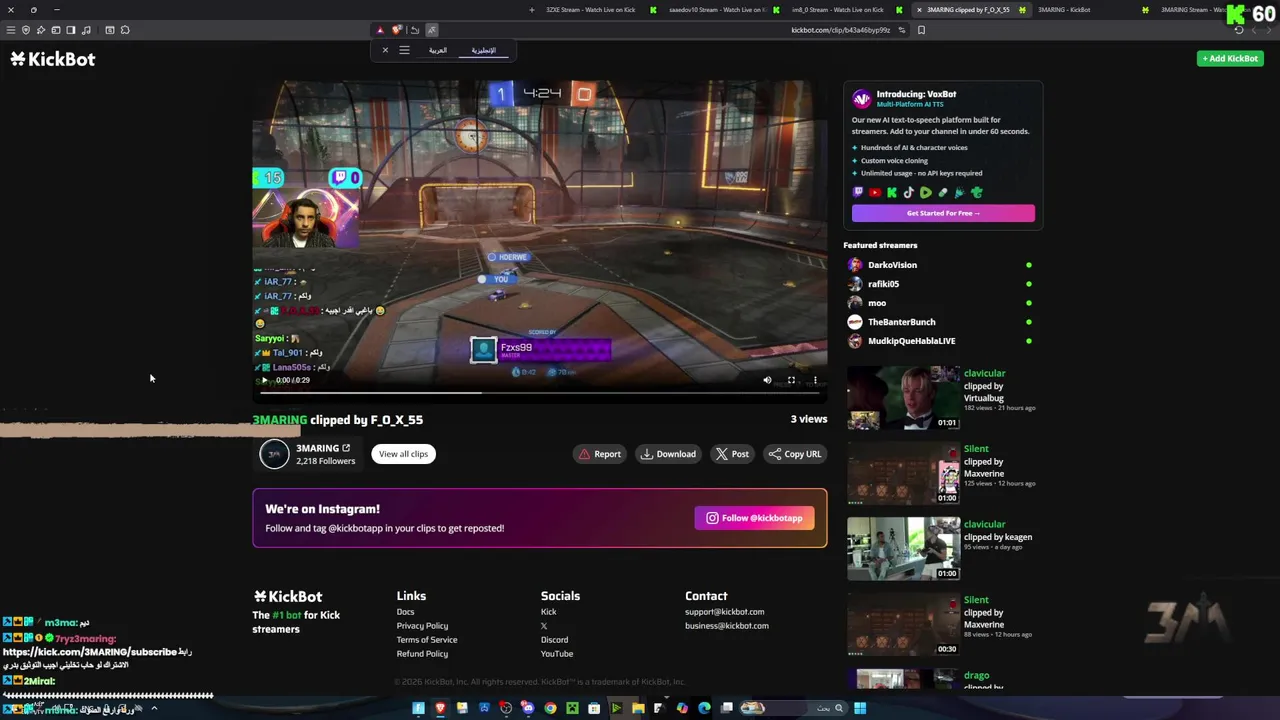Reload the page
This screenshot has width=1280, height=720.
(1238, 30)
